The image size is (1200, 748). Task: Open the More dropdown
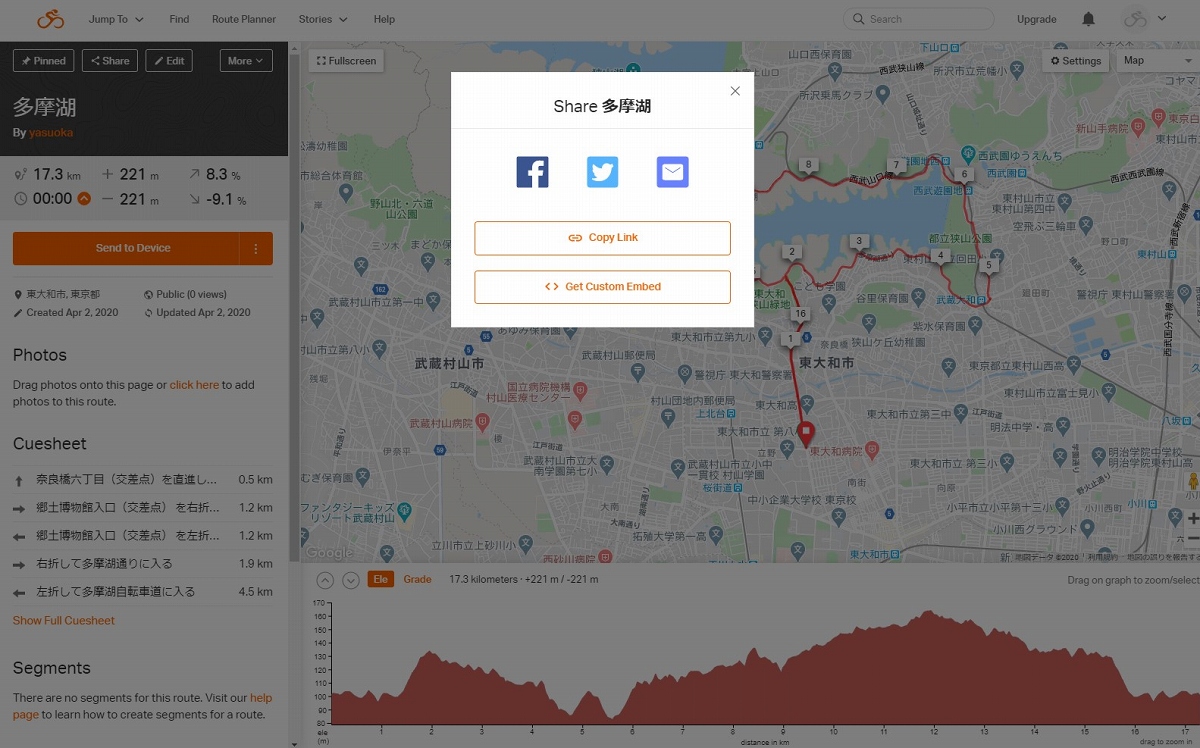(x=246, y=61)
